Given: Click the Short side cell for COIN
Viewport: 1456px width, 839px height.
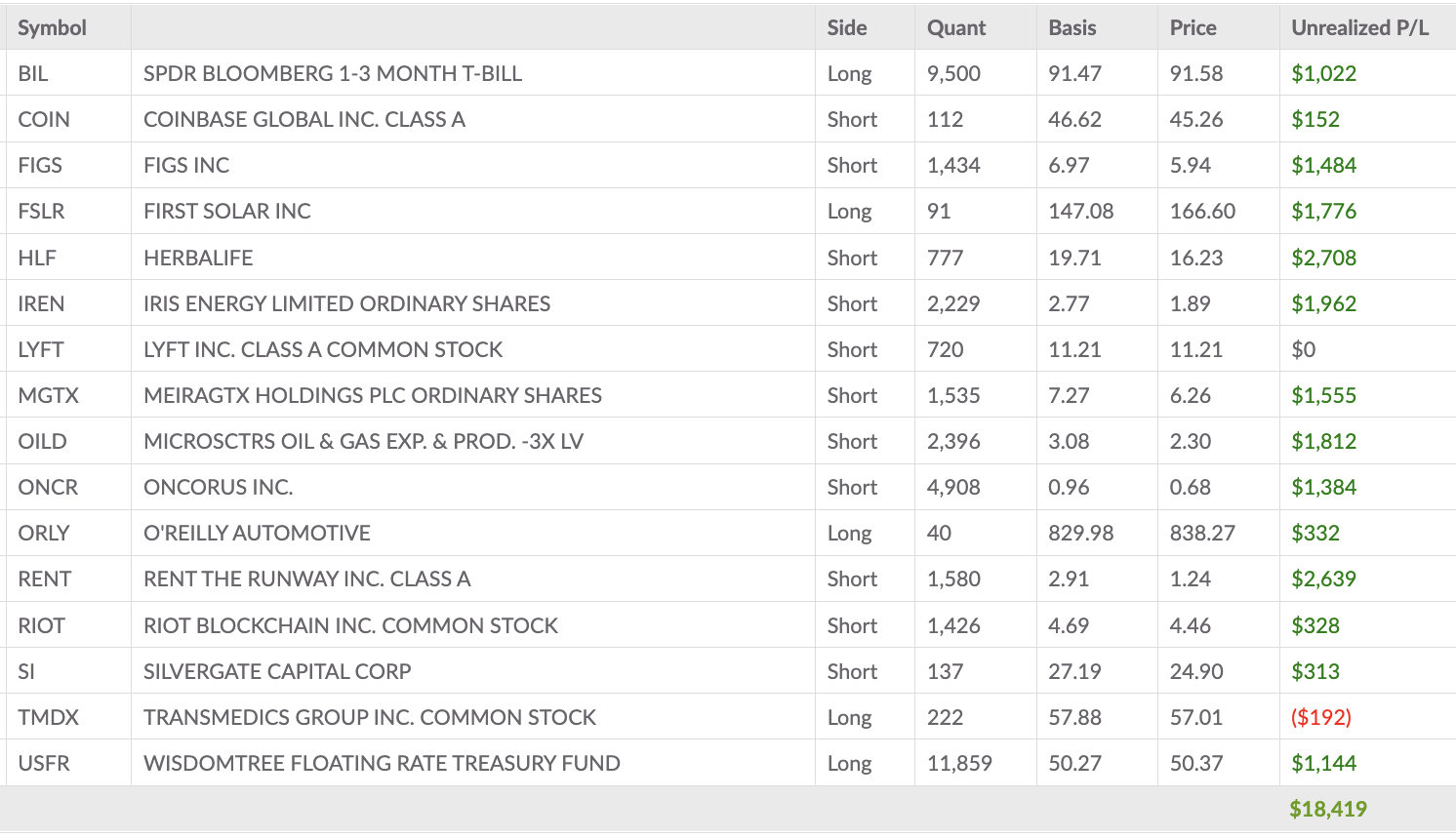Looking at the screenshot, I should 853,119.
